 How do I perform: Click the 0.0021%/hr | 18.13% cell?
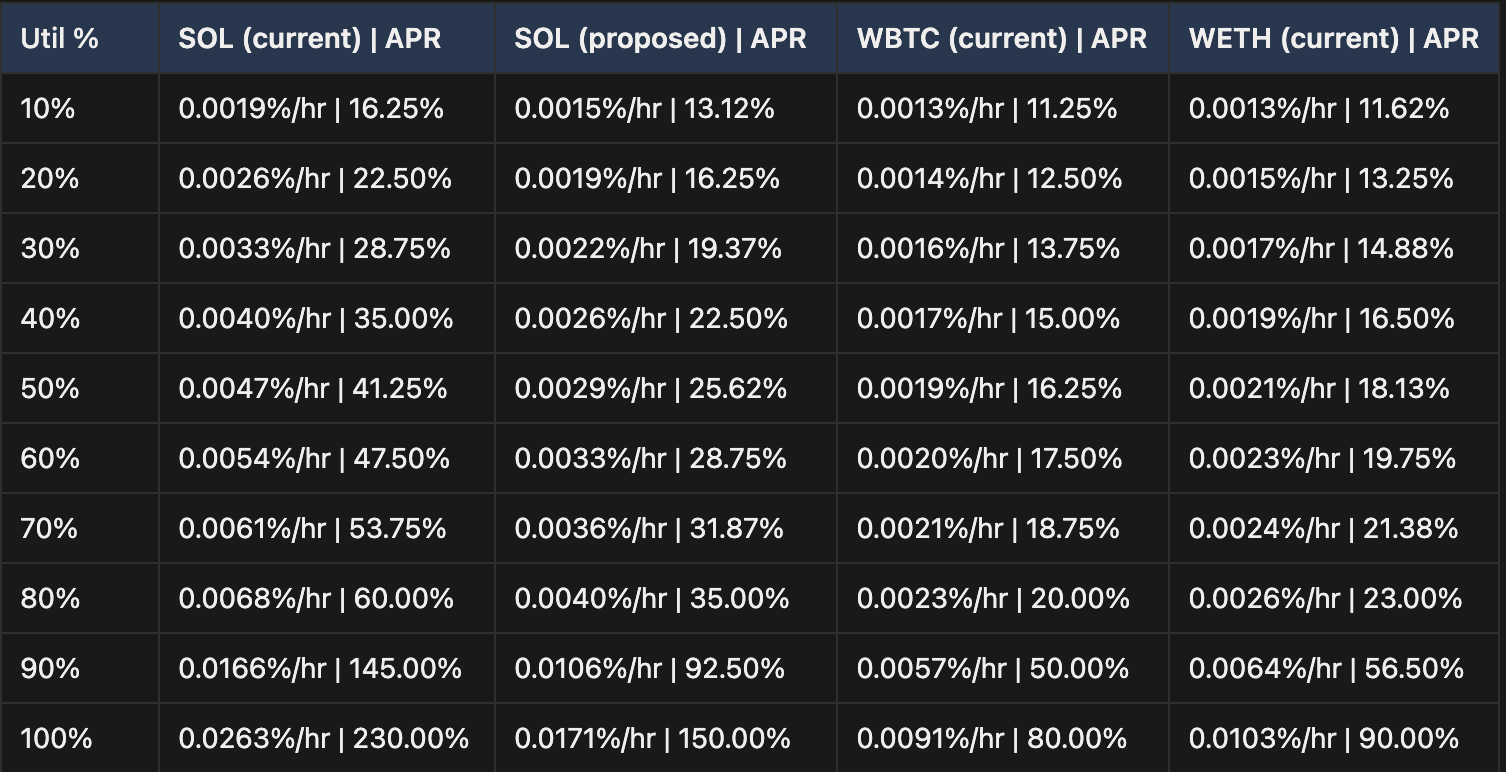pyautogui.click(x=1319, y=388)
